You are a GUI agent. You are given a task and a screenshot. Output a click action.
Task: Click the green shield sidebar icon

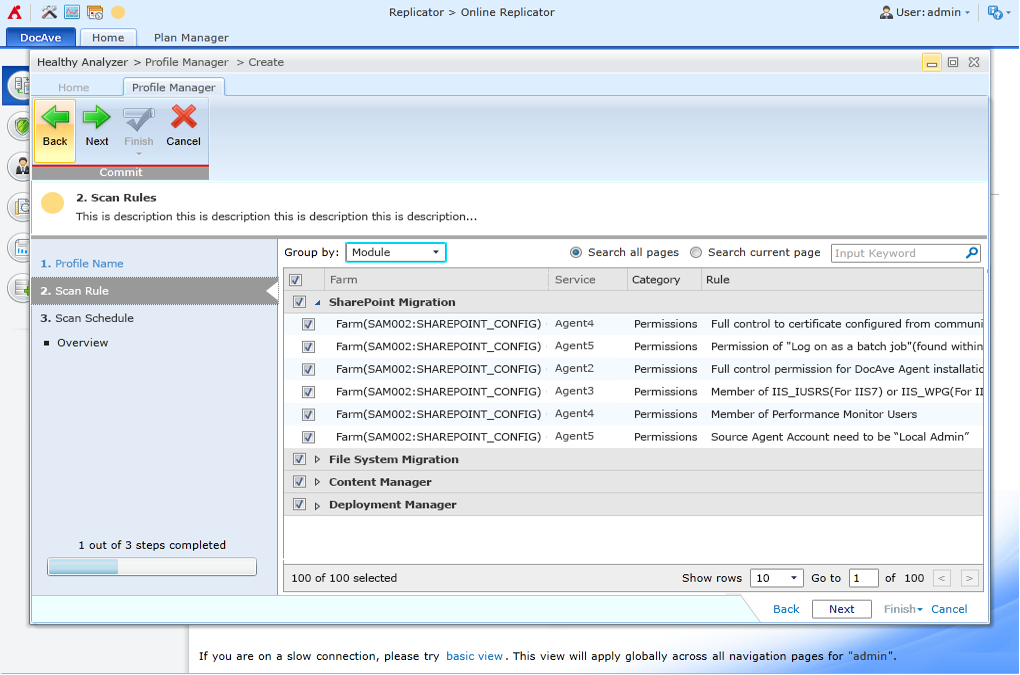pyautogui.click(x=19, y=126)
